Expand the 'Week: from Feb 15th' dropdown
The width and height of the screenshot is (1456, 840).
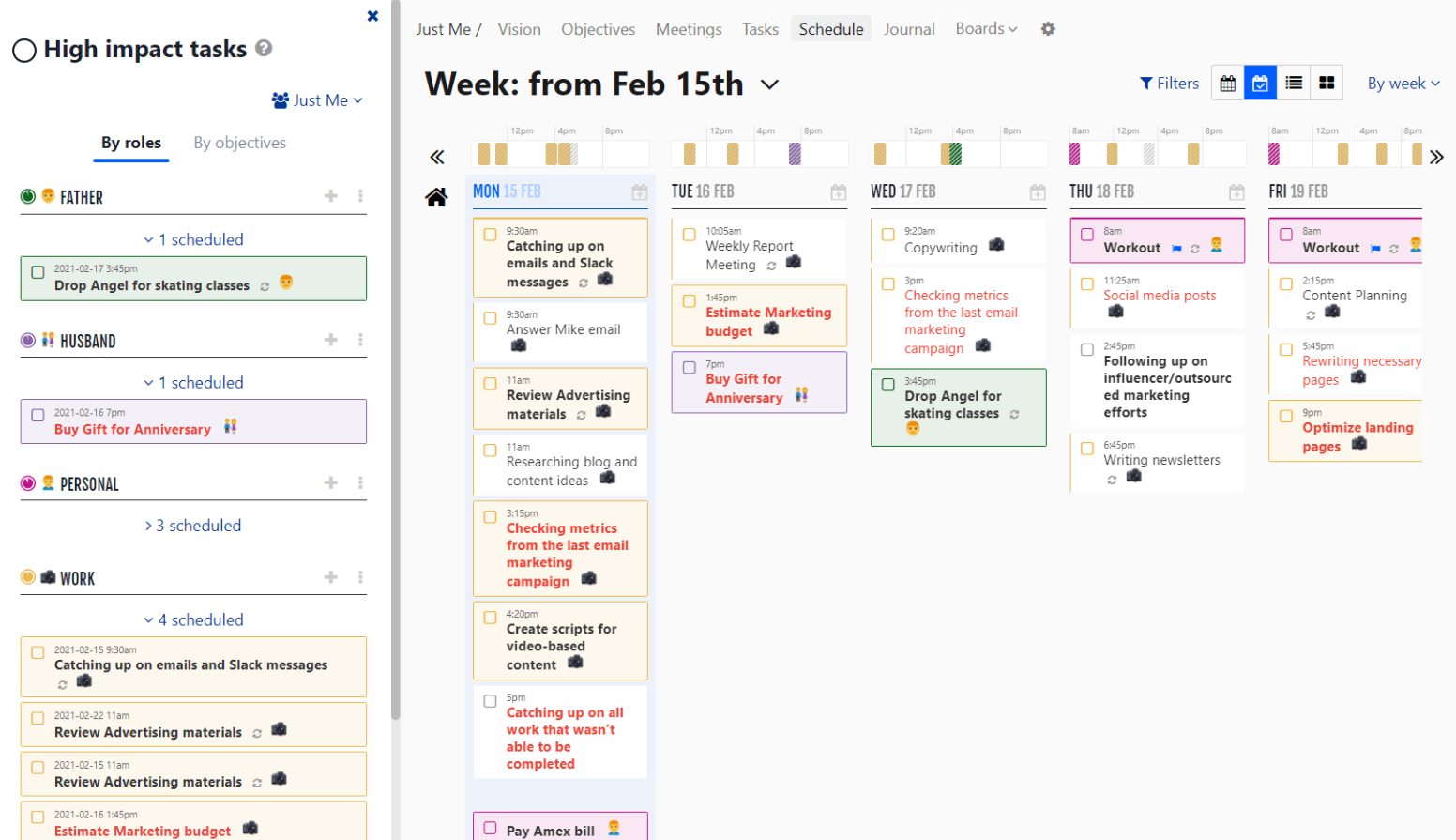coord(769,84)
